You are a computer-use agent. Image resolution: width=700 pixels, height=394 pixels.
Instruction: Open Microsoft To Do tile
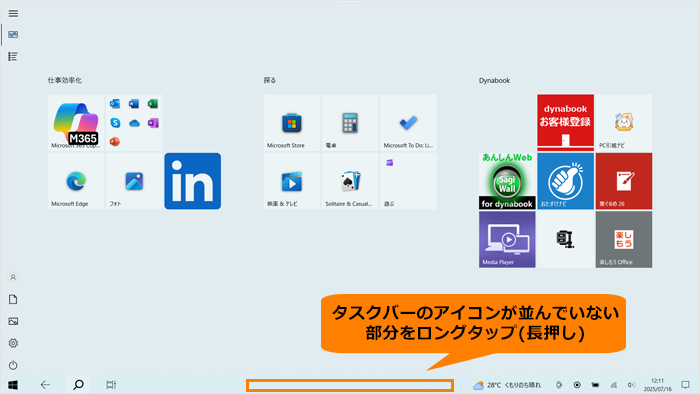pos(408,123)
